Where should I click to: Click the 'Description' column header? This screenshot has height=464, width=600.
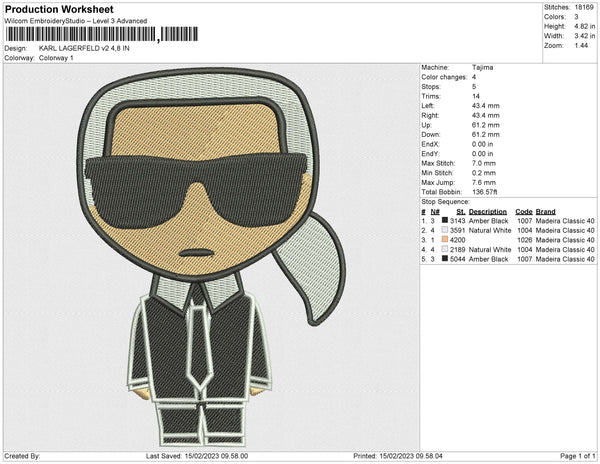click(x=488, y=212)
